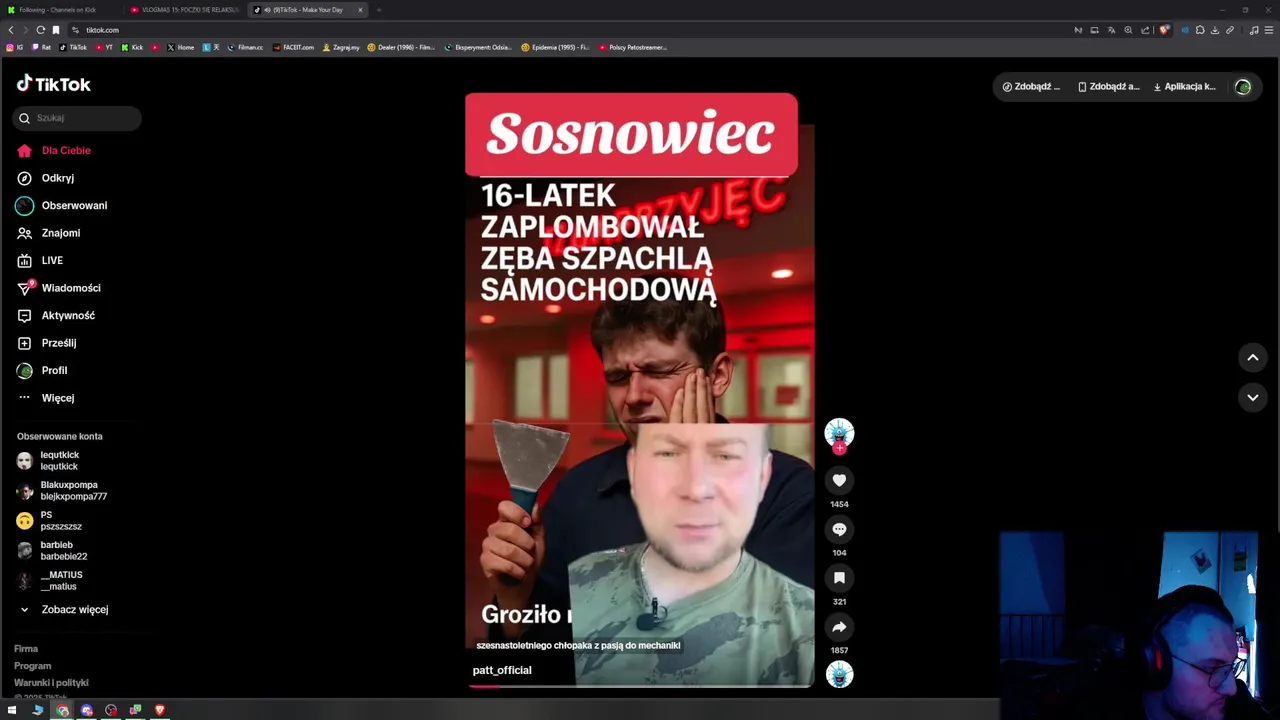Open the FACEIT.com bookmark
Viewport: 1280px width, 720px height.
tap(294, 47)
